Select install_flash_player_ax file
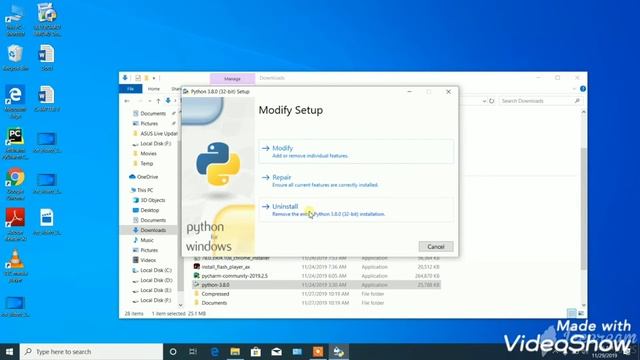This screenshot has height=360, width=640. (x=226, y=267)
